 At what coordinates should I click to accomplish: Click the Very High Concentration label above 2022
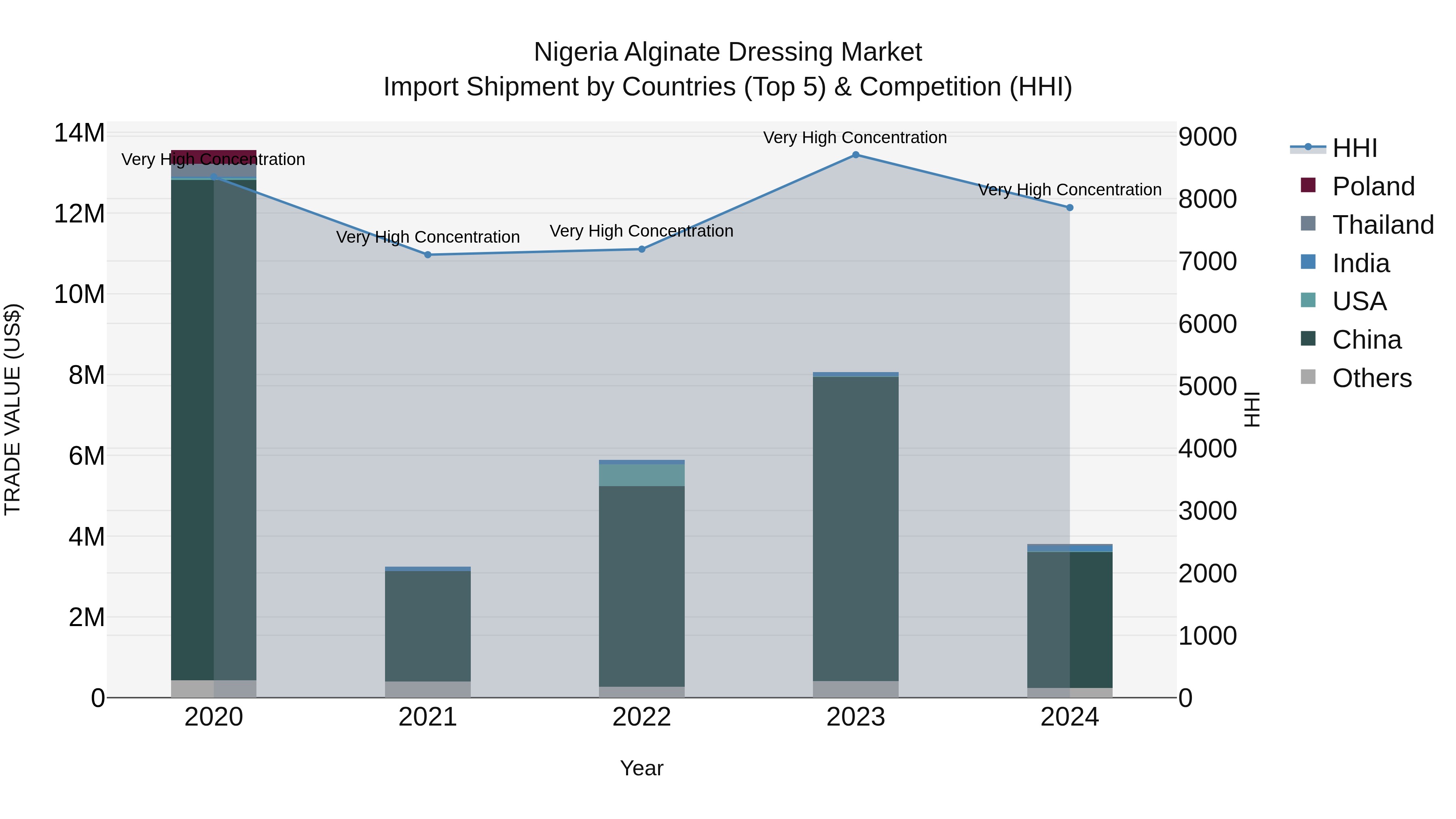(641, 231)
